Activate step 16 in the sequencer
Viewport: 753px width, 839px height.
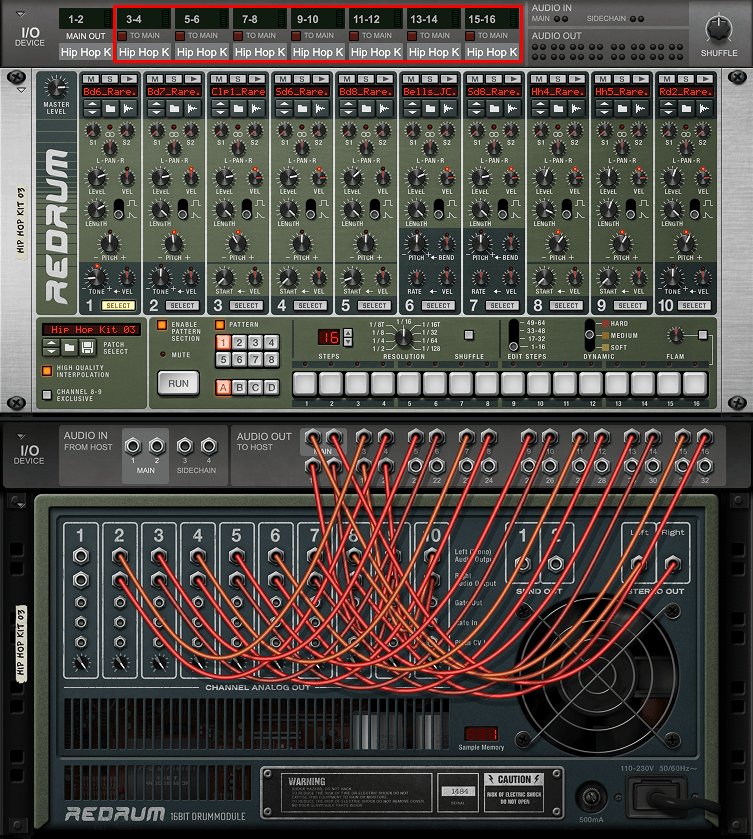(x=695, y=384)
